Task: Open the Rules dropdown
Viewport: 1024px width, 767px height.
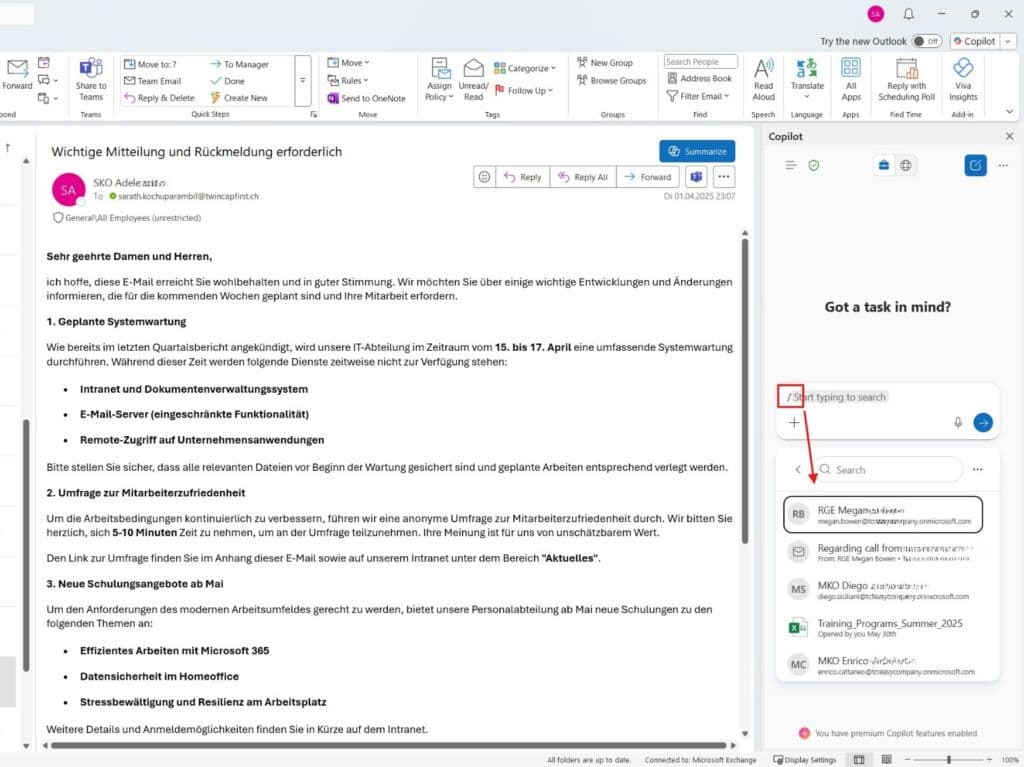Action: 347,80
